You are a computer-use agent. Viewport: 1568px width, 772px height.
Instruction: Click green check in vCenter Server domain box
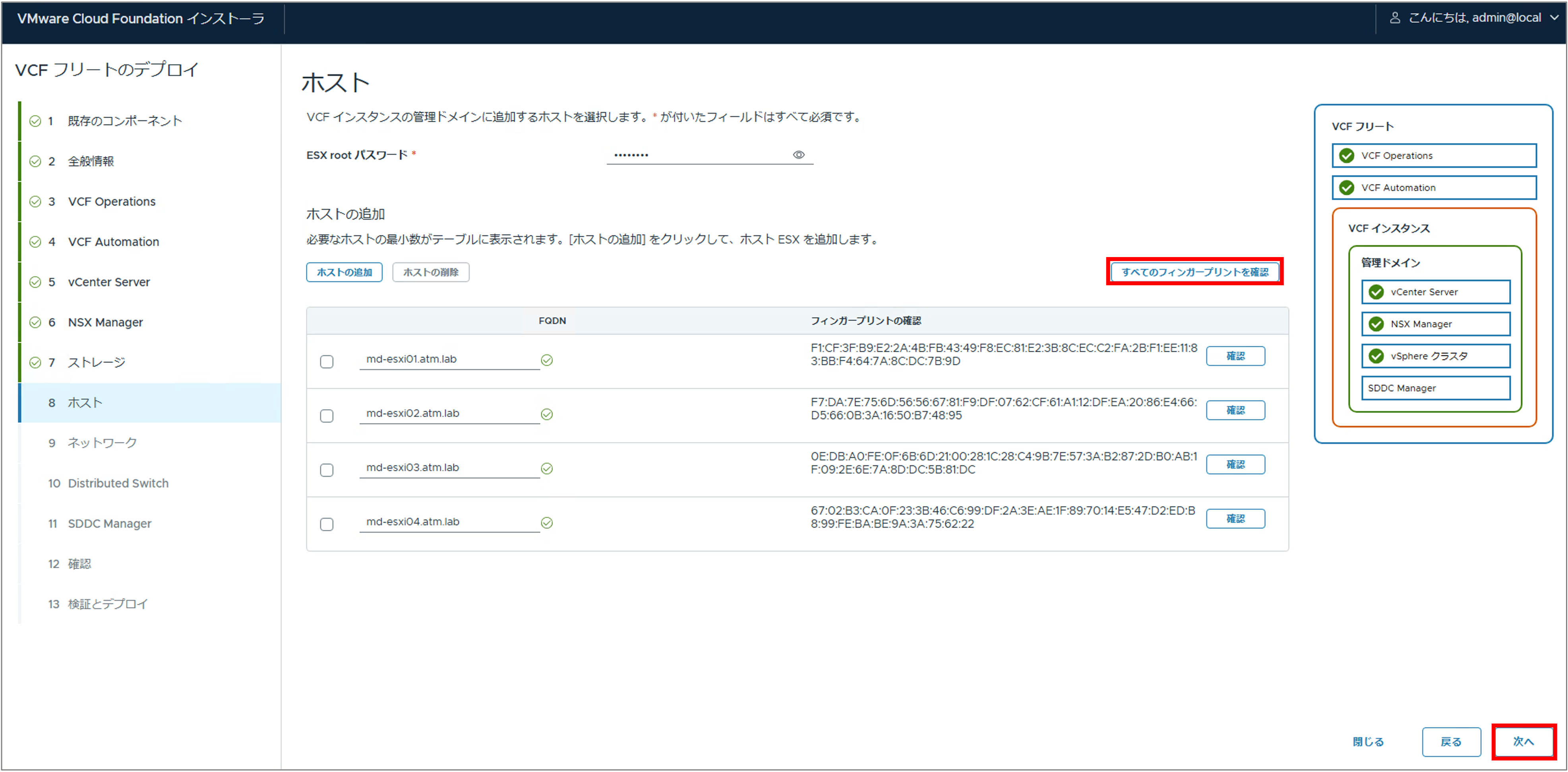[x=1376, y=292]
